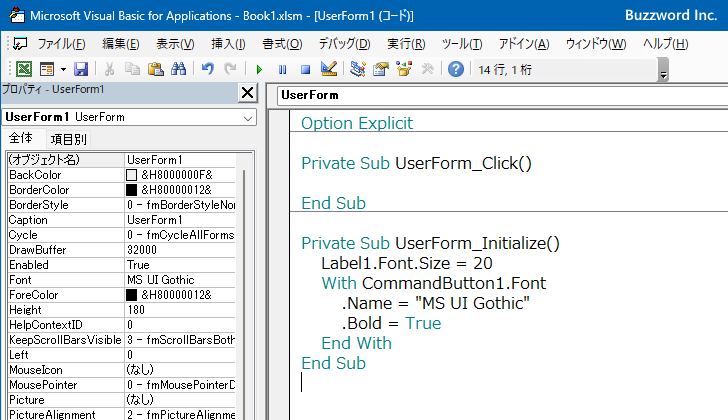728x420 pixels.
Task: Open the Insert UserForm dropdown arrow
Action: pyautogui.click(x=63, y=70)
